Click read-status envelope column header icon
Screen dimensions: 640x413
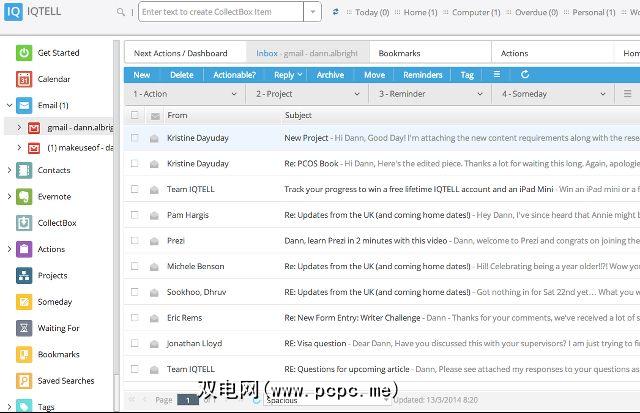click(155, 116)
